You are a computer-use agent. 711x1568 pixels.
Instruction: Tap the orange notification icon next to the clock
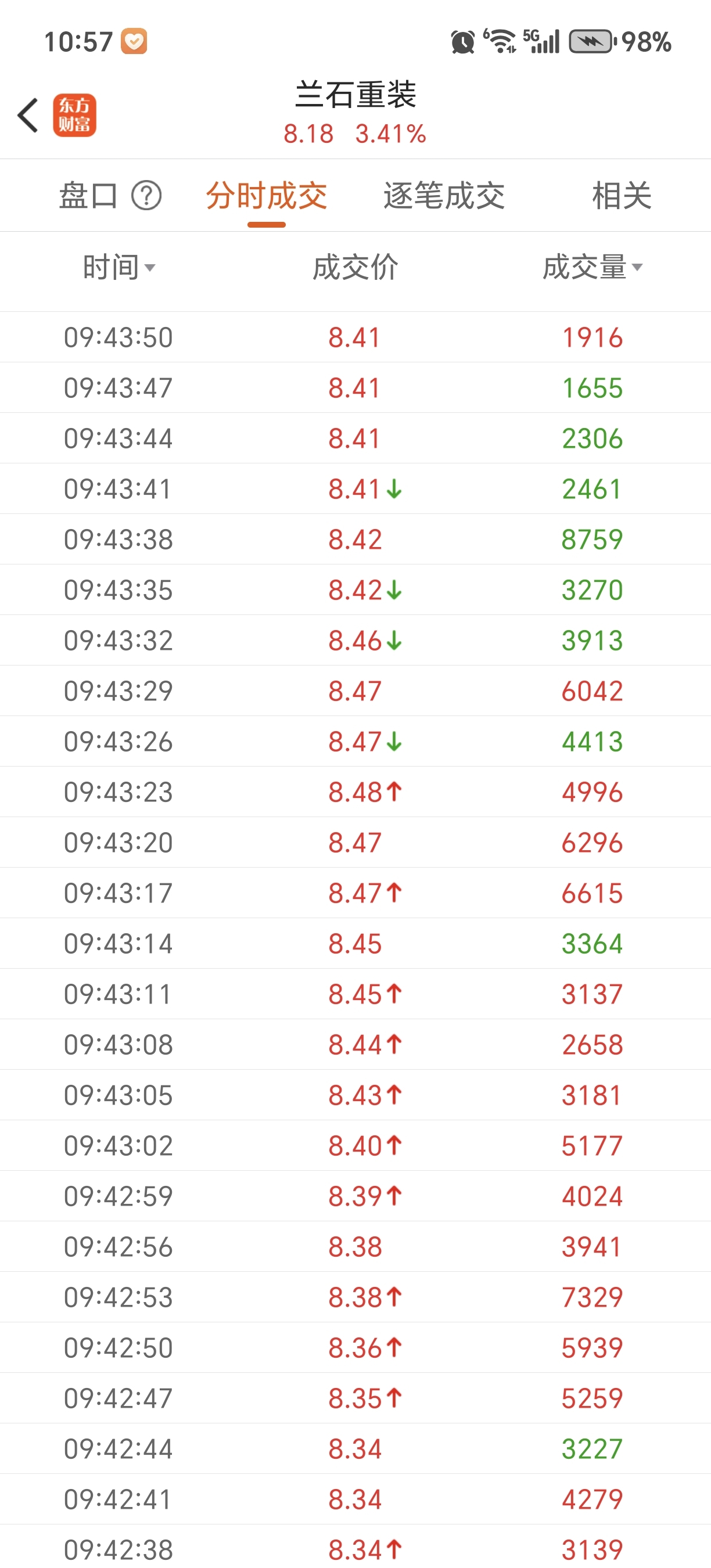click(134, 42)
